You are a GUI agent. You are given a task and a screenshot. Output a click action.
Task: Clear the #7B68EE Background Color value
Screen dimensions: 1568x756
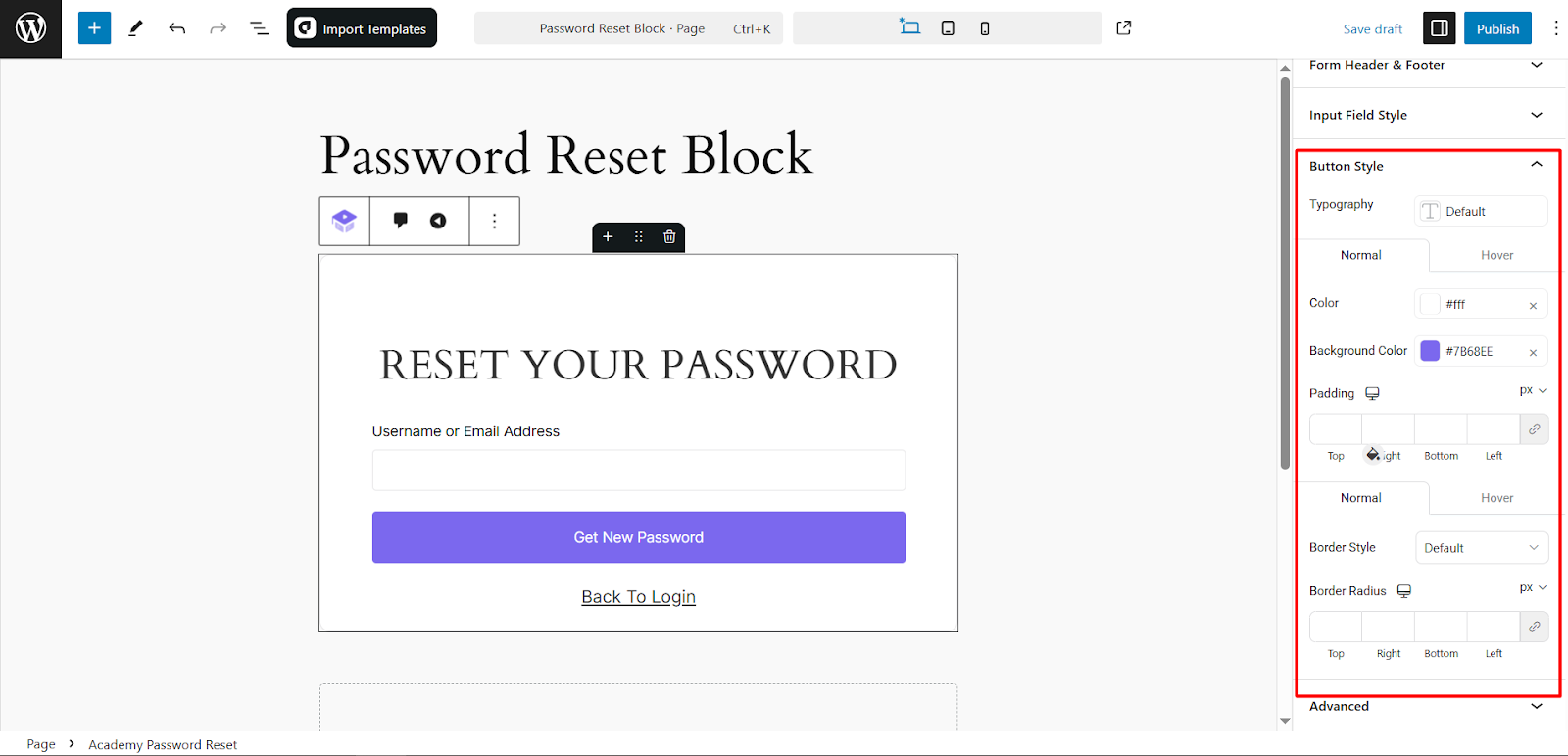point(1533,353)
